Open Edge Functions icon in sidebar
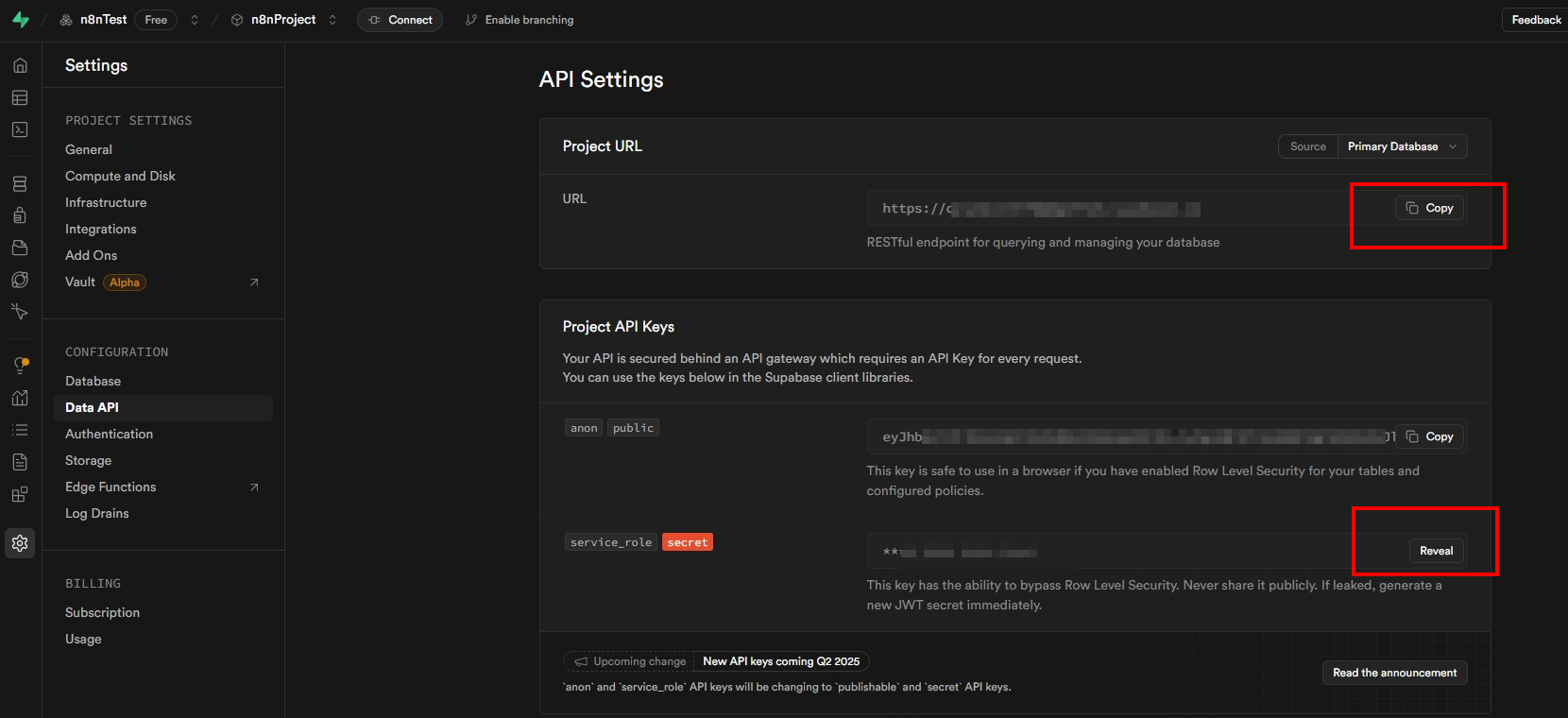The height and width of the screenshot is (718, 1568). click(x=20, y=280)
